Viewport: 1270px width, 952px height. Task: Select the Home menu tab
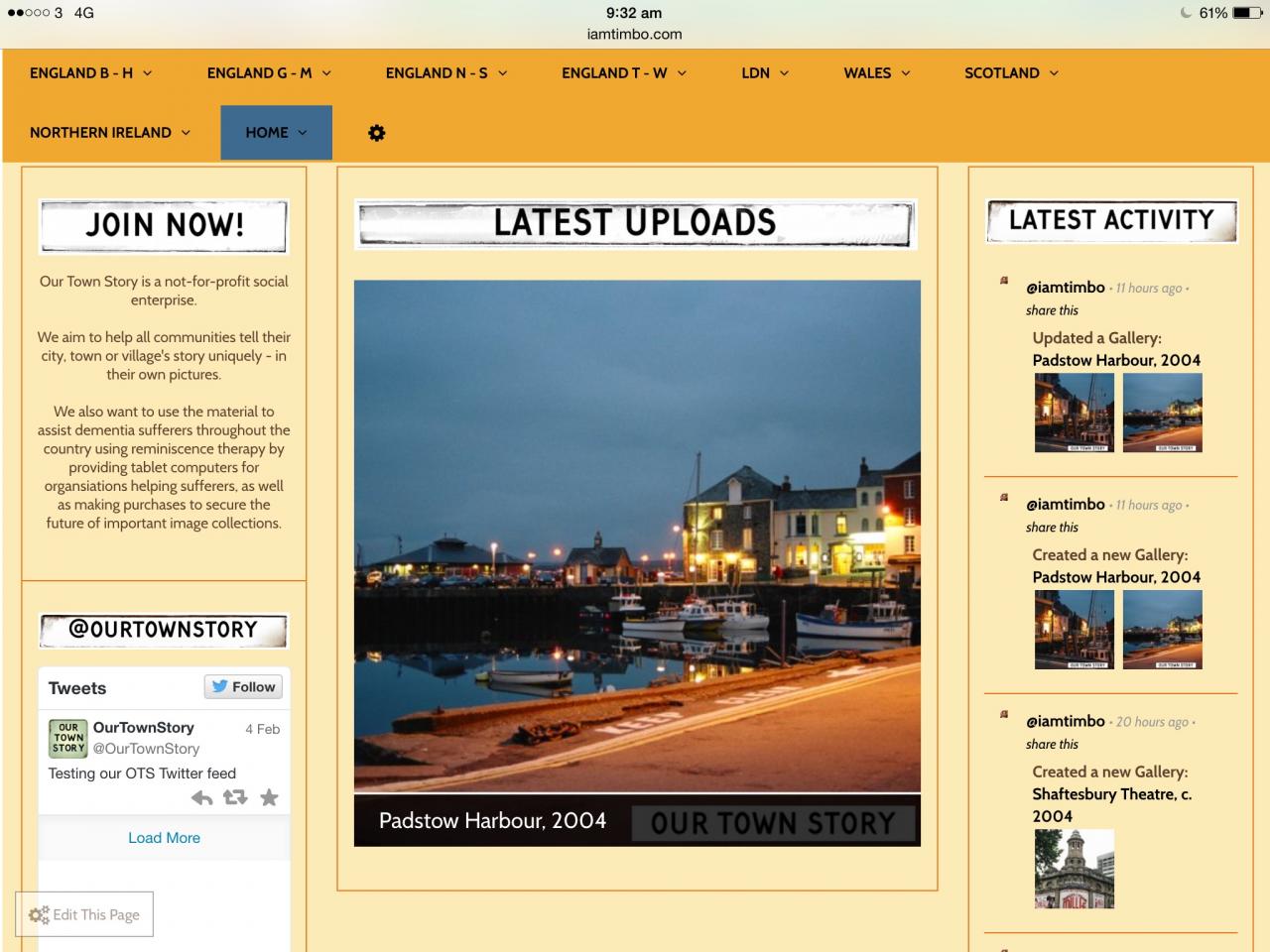(276, 133)
